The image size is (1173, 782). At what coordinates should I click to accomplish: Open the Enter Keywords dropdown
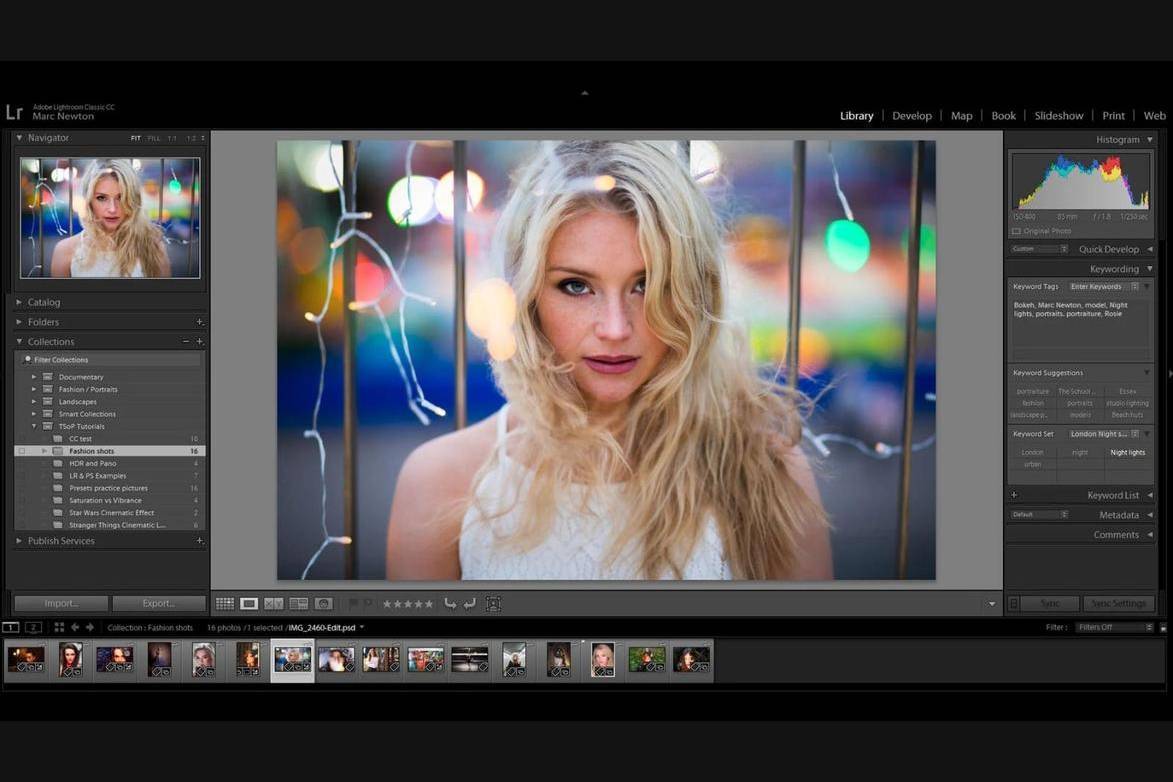click(1103, 287)
